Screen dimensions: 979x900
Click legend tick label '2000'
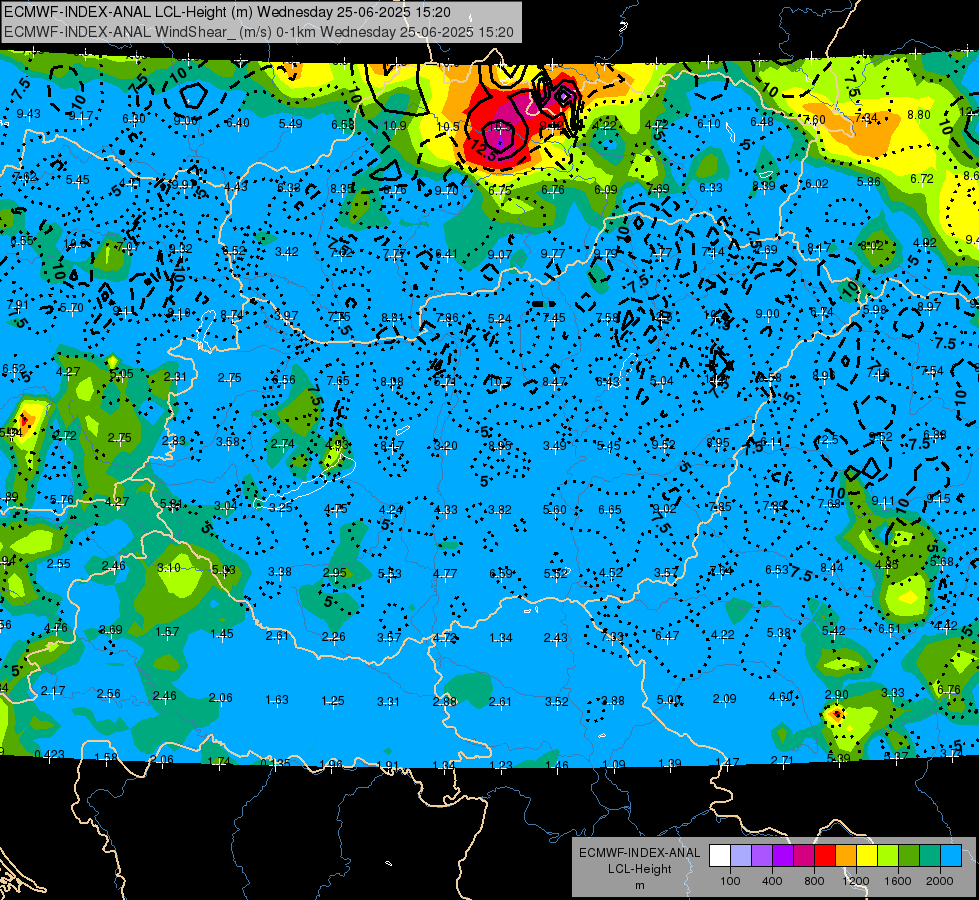(x=940, y=881)
